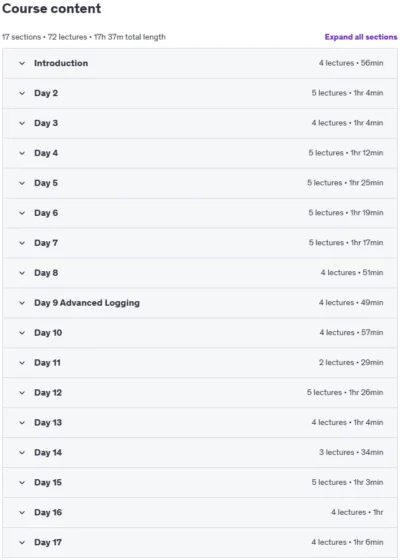Click the Day 13 section title

click(48, 422)
